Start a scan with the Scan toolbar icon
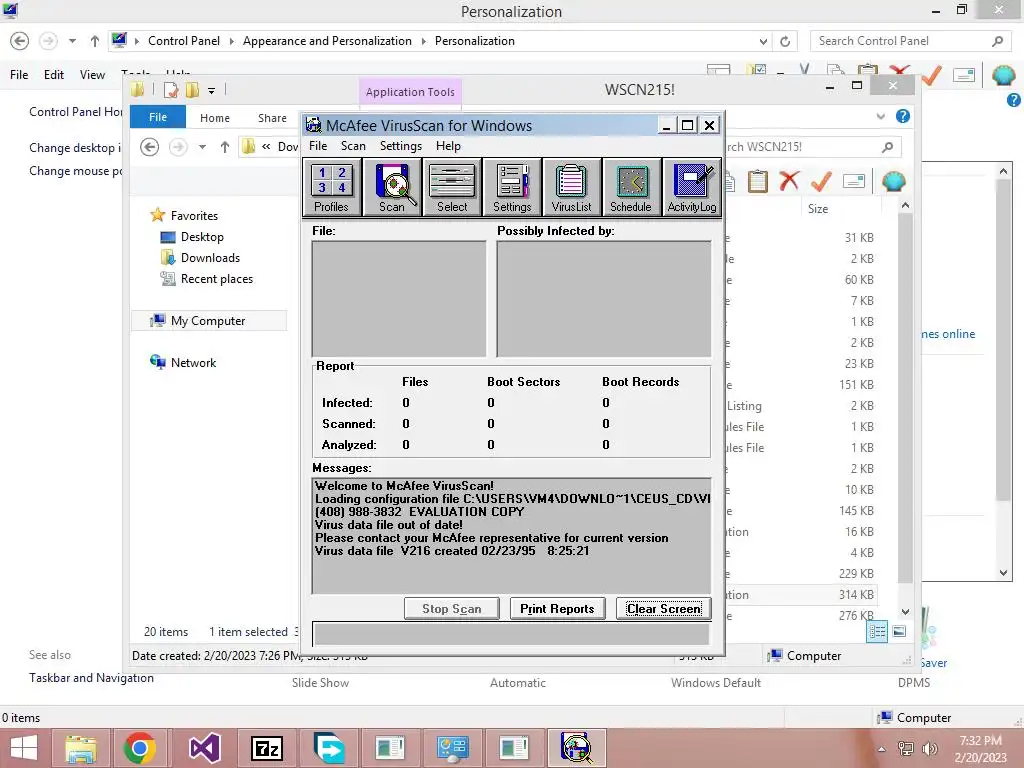 [x=392, y=187]
